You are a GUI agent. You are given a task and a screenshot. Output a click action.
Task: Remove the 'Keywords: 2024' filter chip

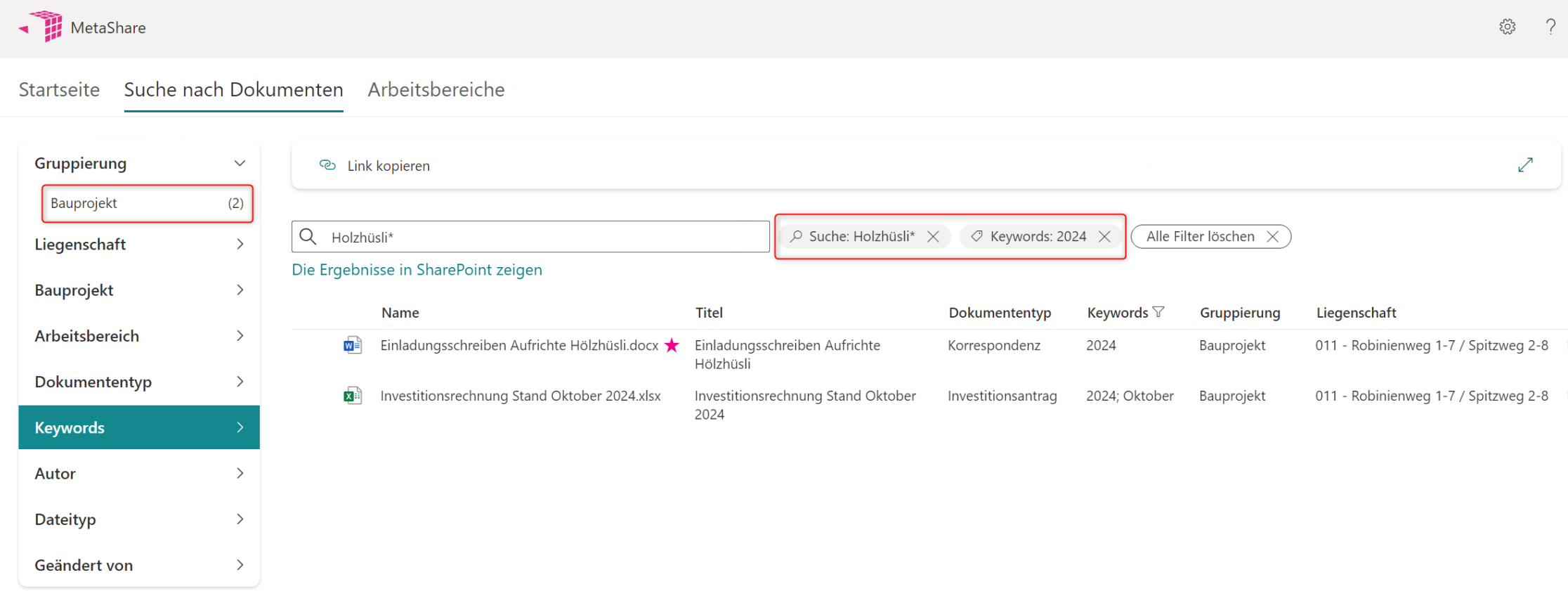[x=1104, y=237]
